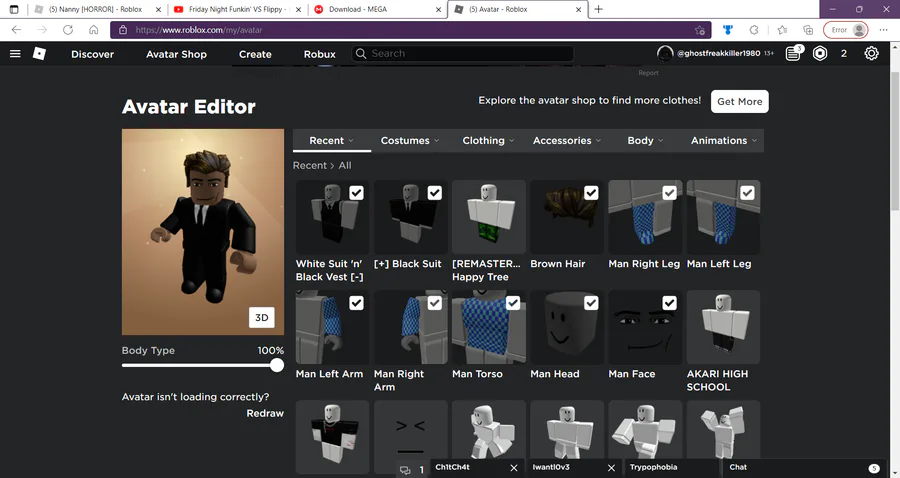Open the notifications stream icon
This screenshot has height=478, width=900.
[793, 53]
